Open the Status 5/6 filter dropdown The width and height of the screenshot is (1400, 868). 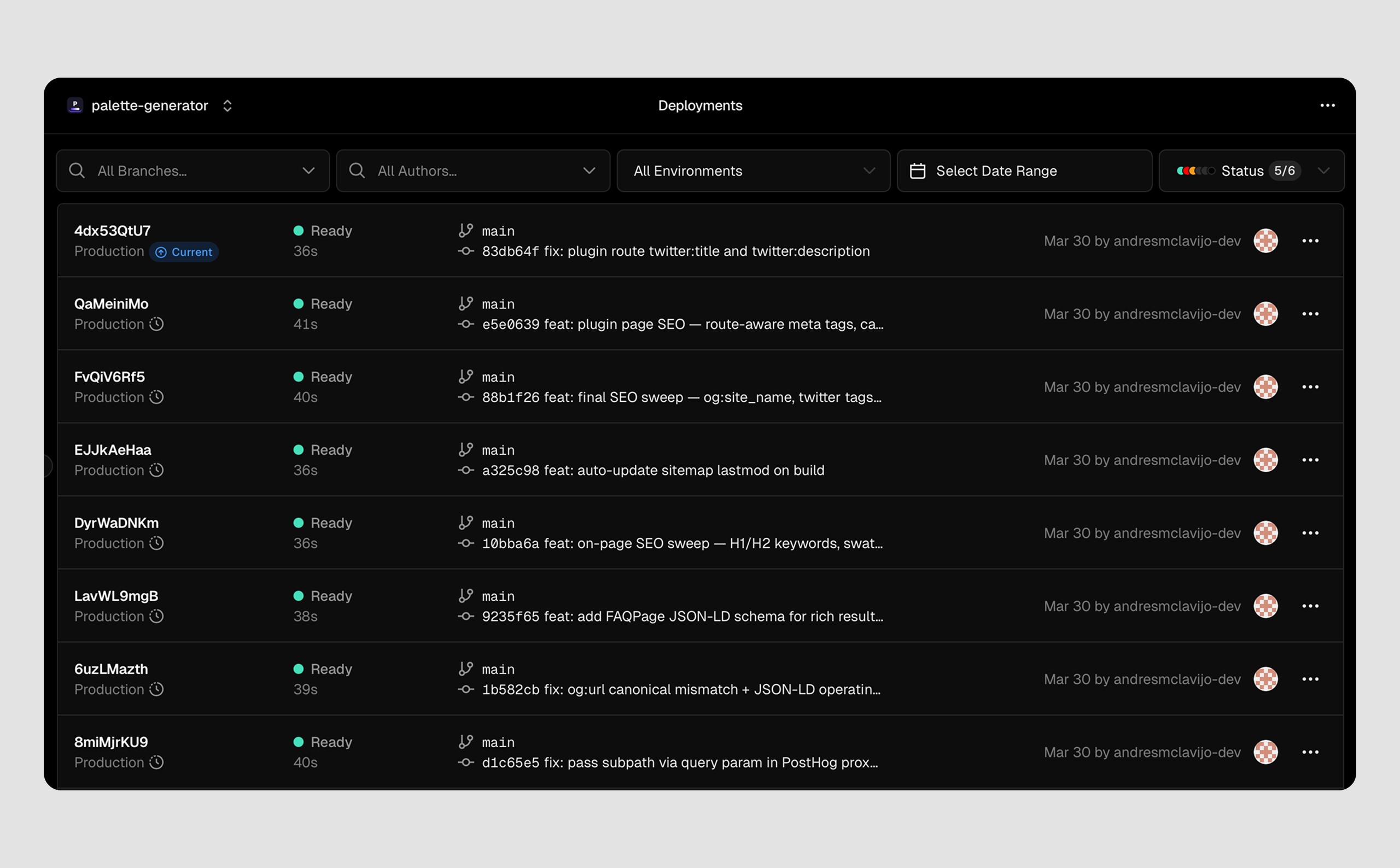pos(1323,171)
